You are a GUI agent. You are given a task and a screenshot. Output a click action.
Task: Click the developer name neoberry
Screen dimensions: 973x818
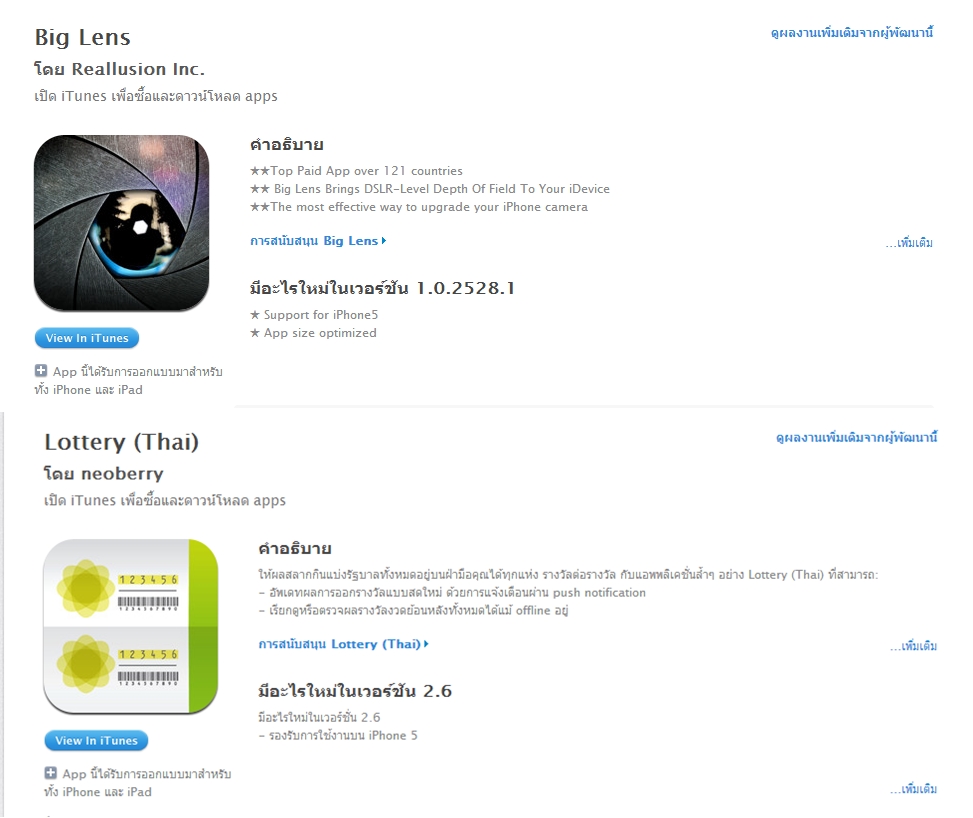[x=122, y=474]
